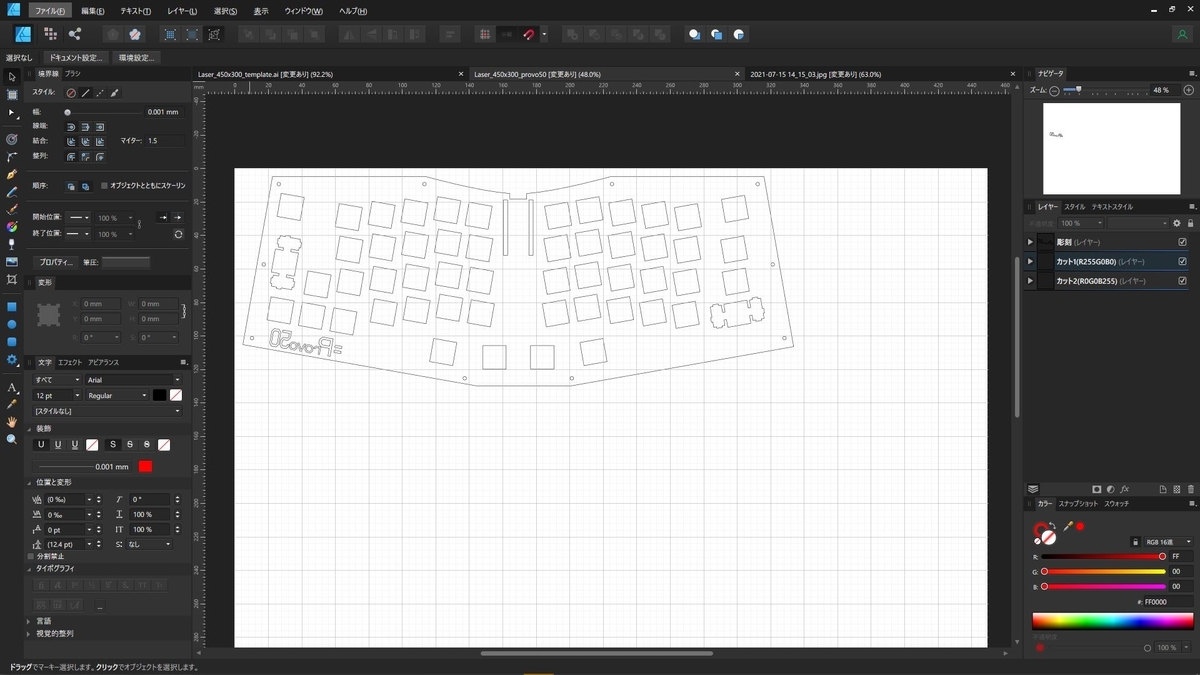Toggle first strikethrough S button
This screenshot has width=1200, height=675.
tap(113, 444)
